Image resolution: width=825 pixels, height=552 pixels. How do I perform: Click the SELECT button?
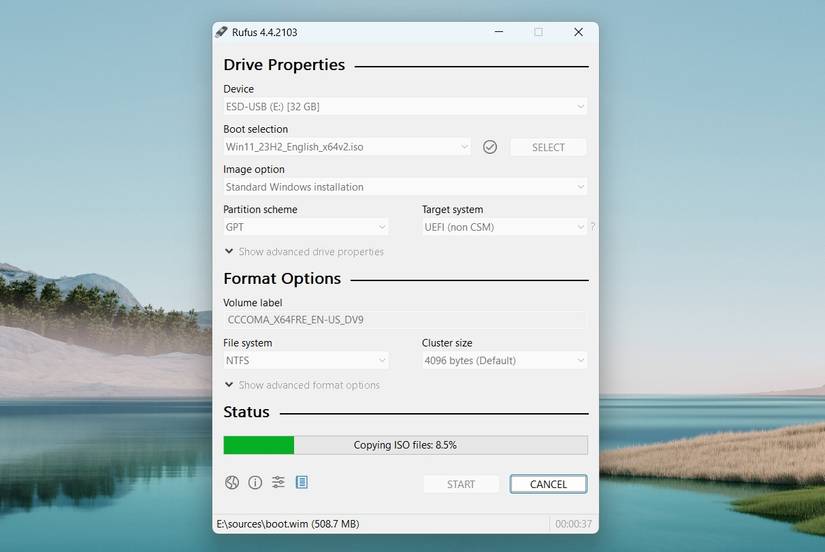548,147
